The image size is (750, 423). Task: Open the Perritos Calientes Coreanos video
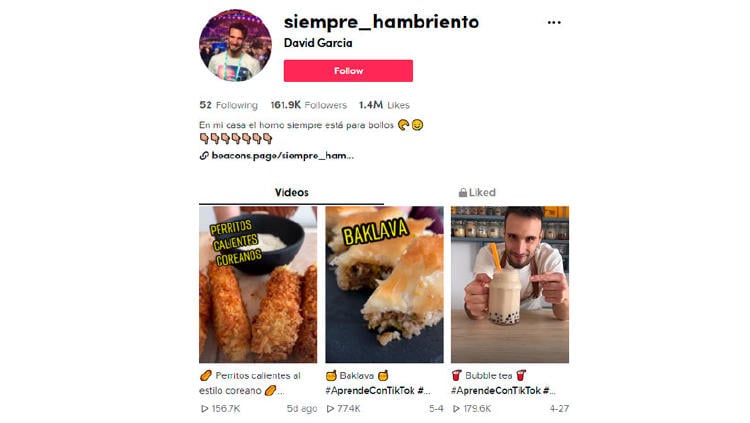point(258,284)
